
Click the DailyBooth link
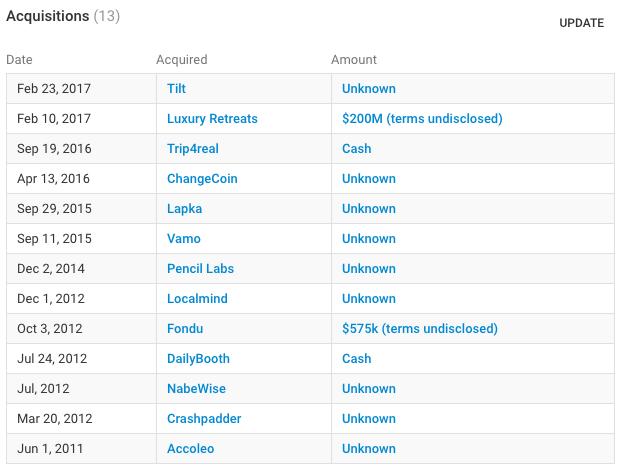pyautogui.click(x=198, y=359)
